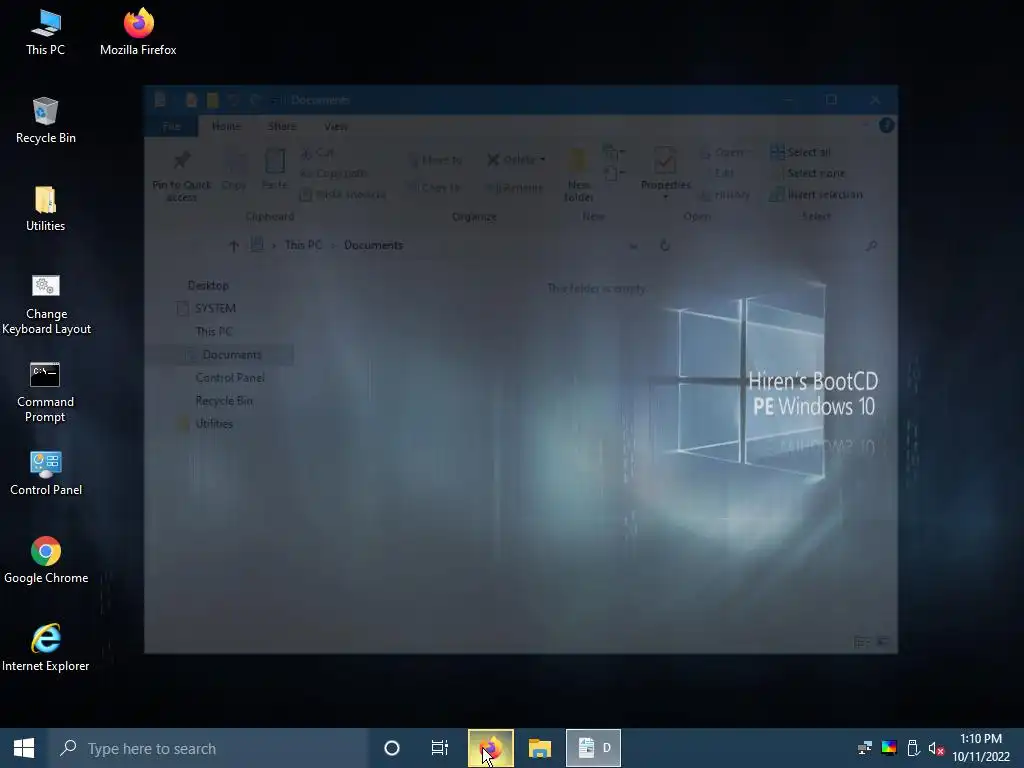Click the USB safely remove tray icon
Viewport: 1024px width, 768px height.
click(913, 748)
